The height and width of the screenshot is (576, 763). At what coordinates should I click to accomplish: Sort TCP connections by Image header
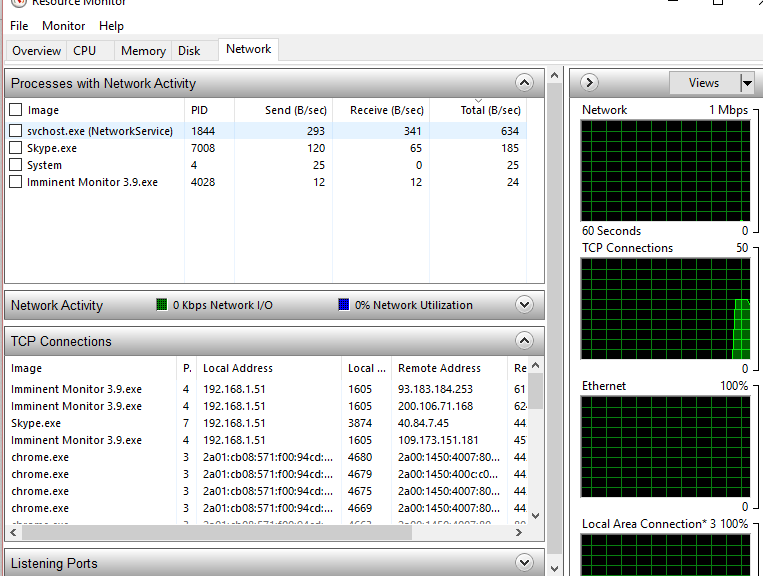[x=91, y=368]
